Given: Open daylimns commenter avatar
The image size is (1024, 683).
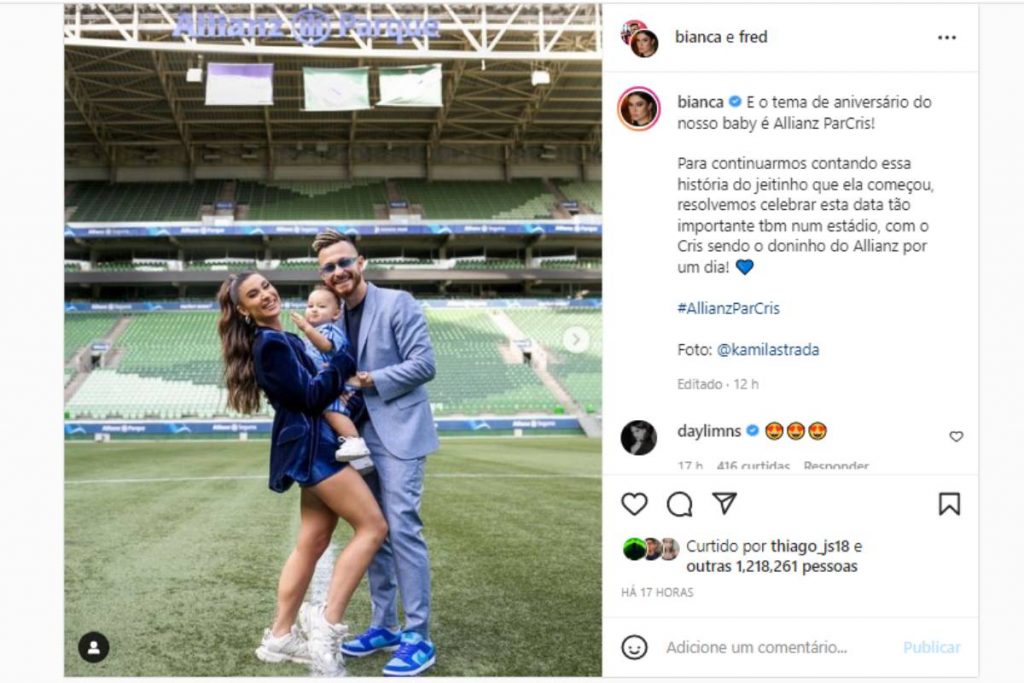Looking at the screenshot, I should 639,437.
